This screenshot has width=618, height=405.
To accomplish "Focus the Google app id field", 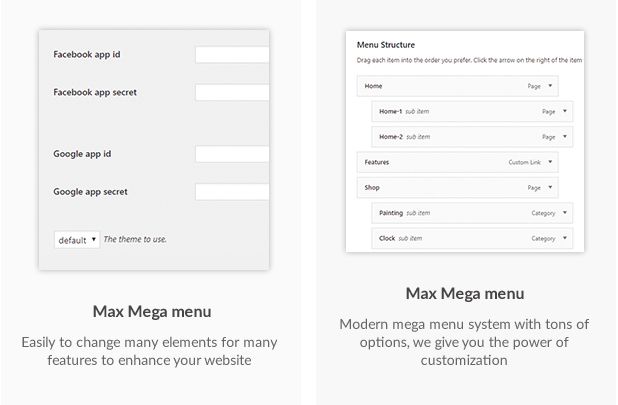I will pos(232,154).
